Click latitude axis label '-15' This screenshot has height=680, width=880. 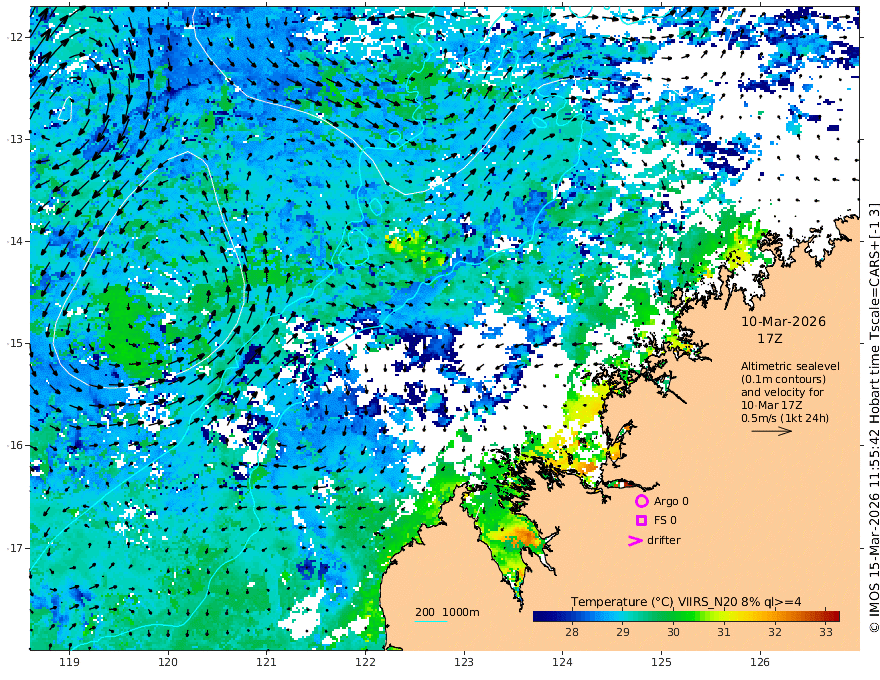[x=14, y=343]
